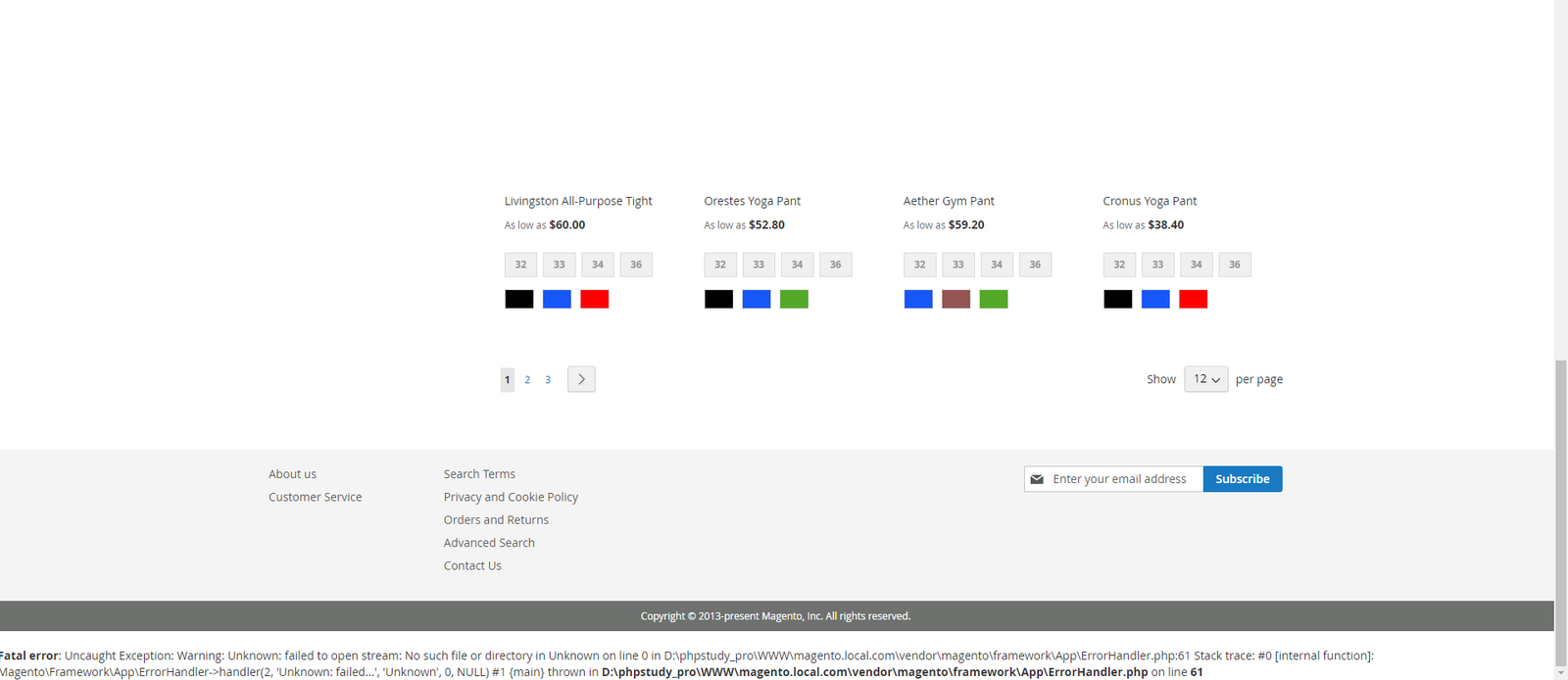Go to page 2 of results
Viewport: 1568px width, 680px height.
coord(527,380)
